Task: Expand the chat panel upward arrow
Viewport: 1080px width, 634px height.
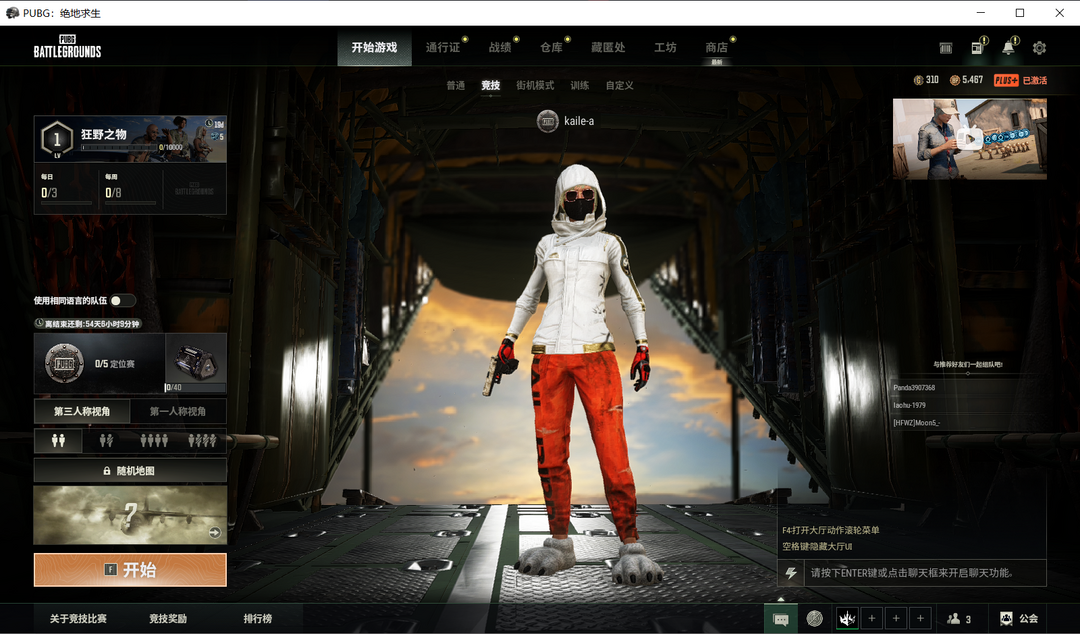Action: point(781,599)
